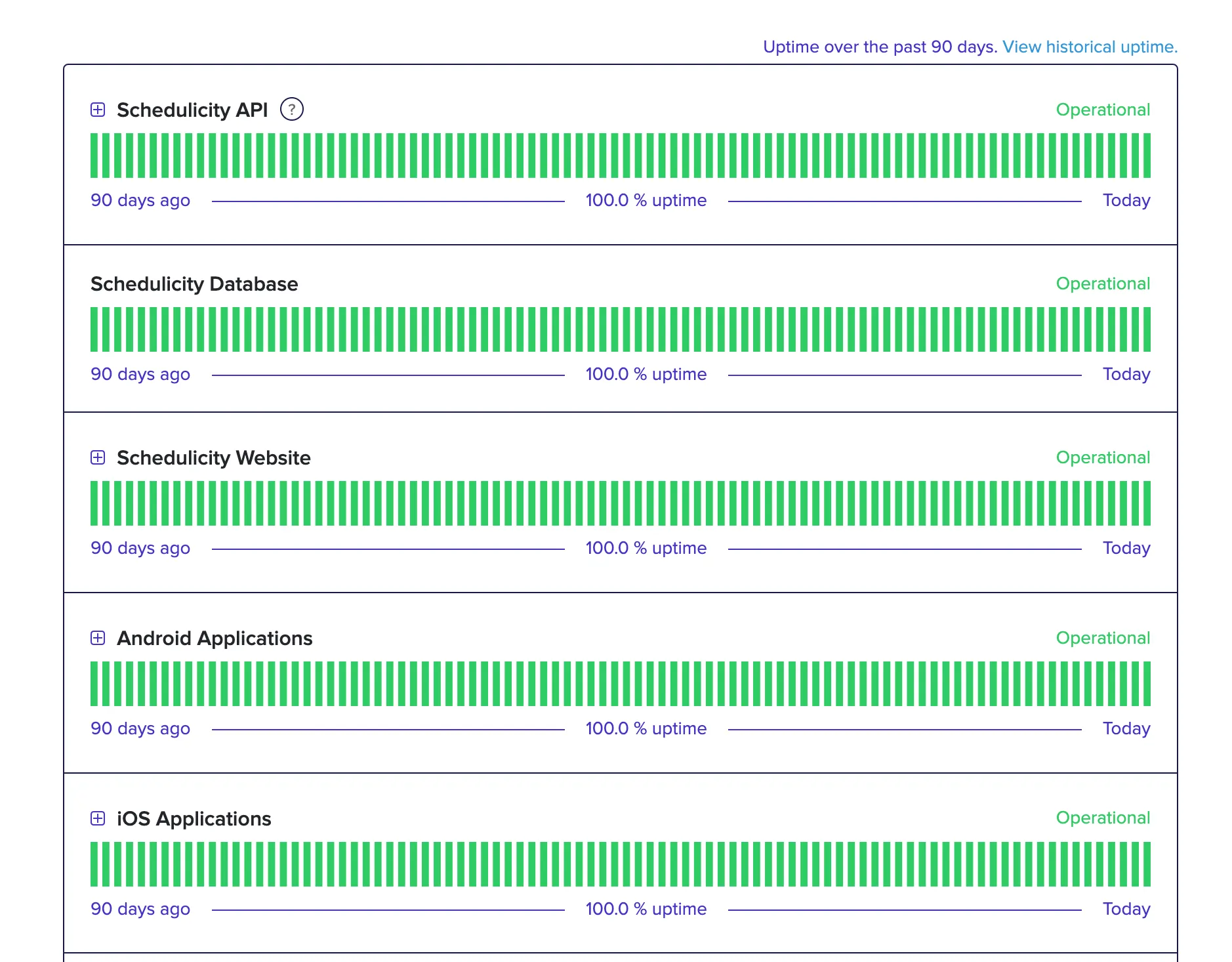Viewport: 1232px width, 962px height.
Task: Click the 100.0 % uptime value for iOS Applications
Action: [646, 909]
